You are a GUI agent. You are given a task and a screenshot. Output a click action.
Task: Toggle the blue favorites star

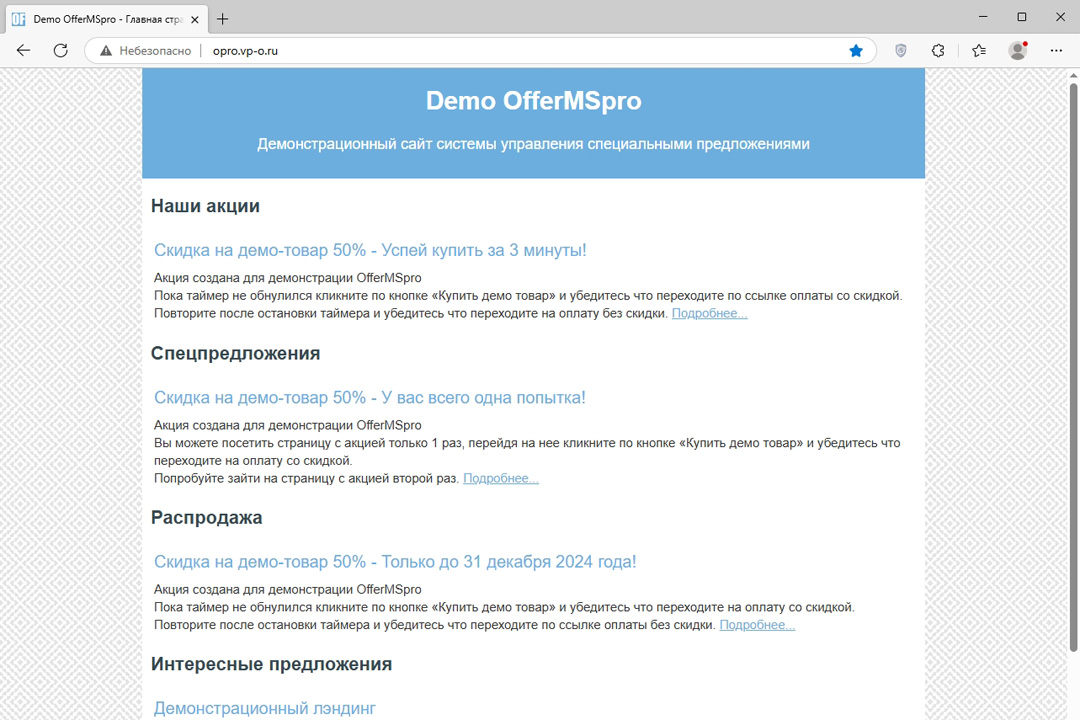(856, 50)
